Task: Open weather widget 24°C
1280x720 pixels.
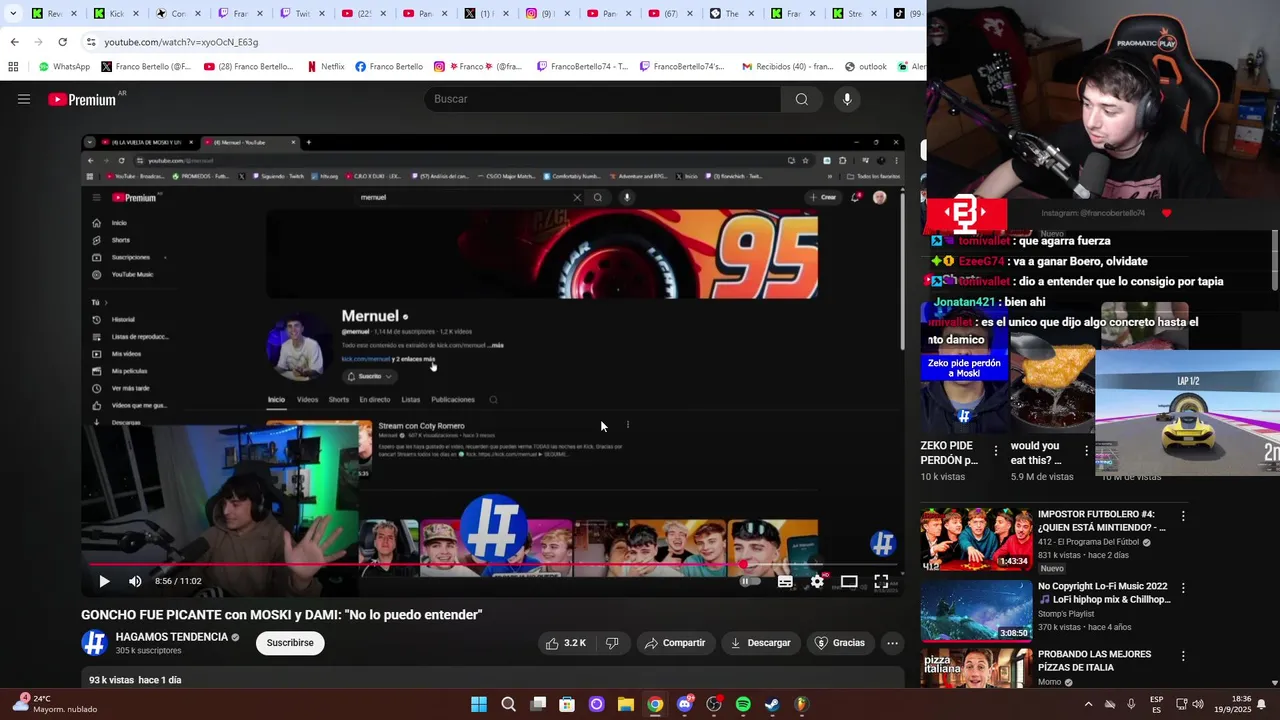Action: pos(56,704)
